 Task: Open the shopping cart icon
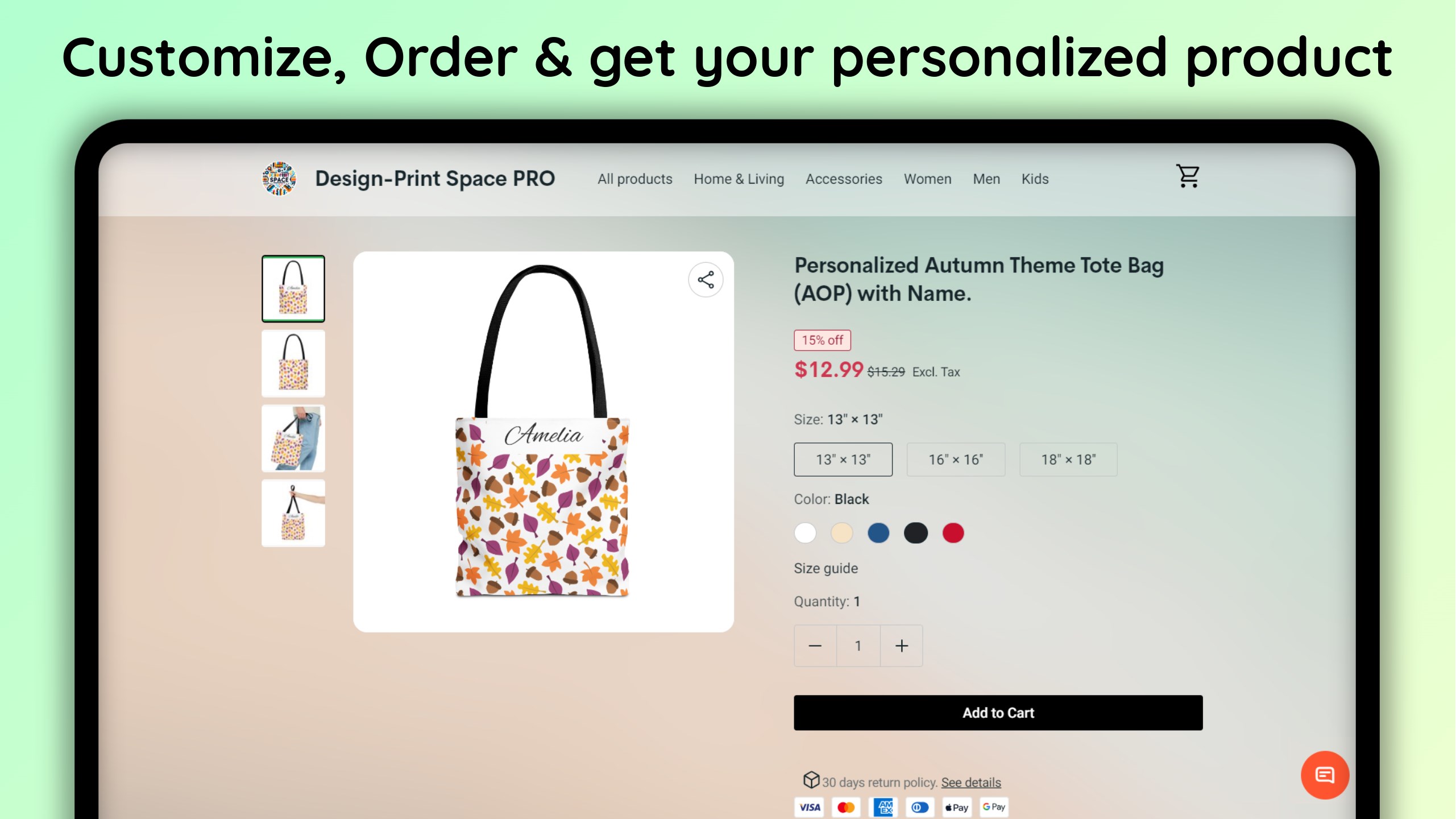tap(1188, 176)
